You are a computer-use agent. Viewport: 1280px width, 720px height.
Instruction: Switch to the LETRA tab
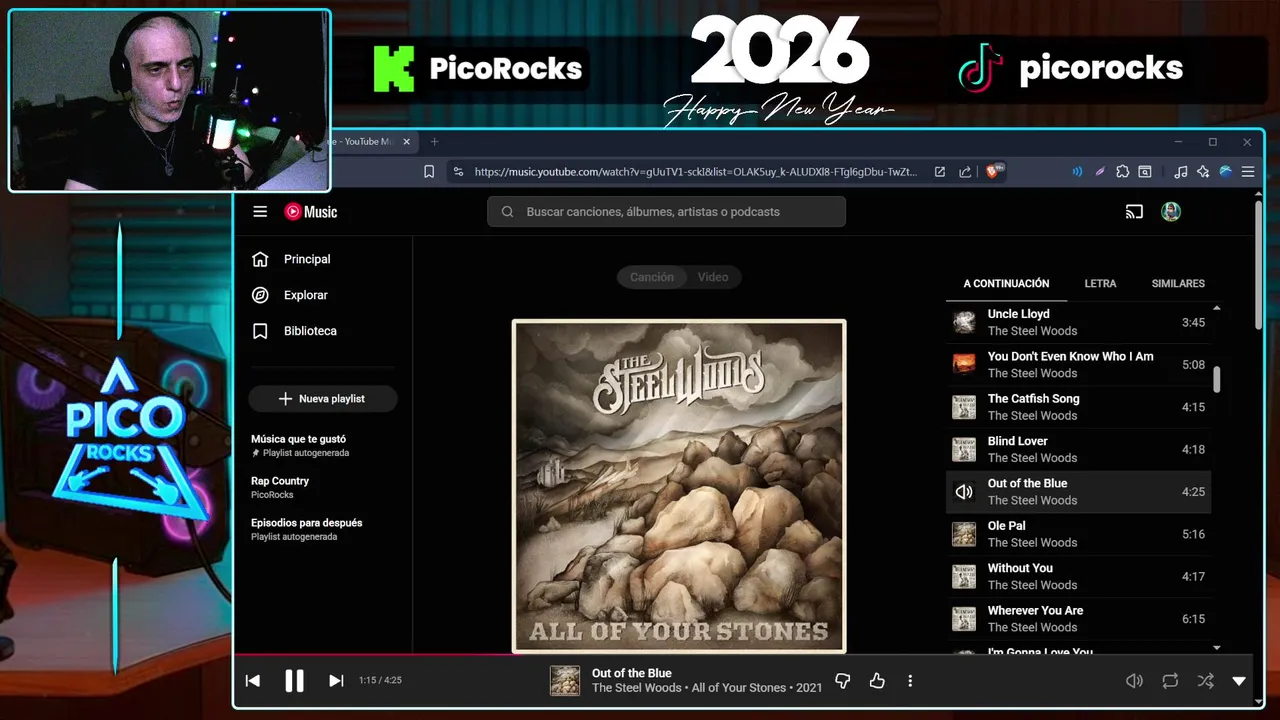pos(1100,284)
